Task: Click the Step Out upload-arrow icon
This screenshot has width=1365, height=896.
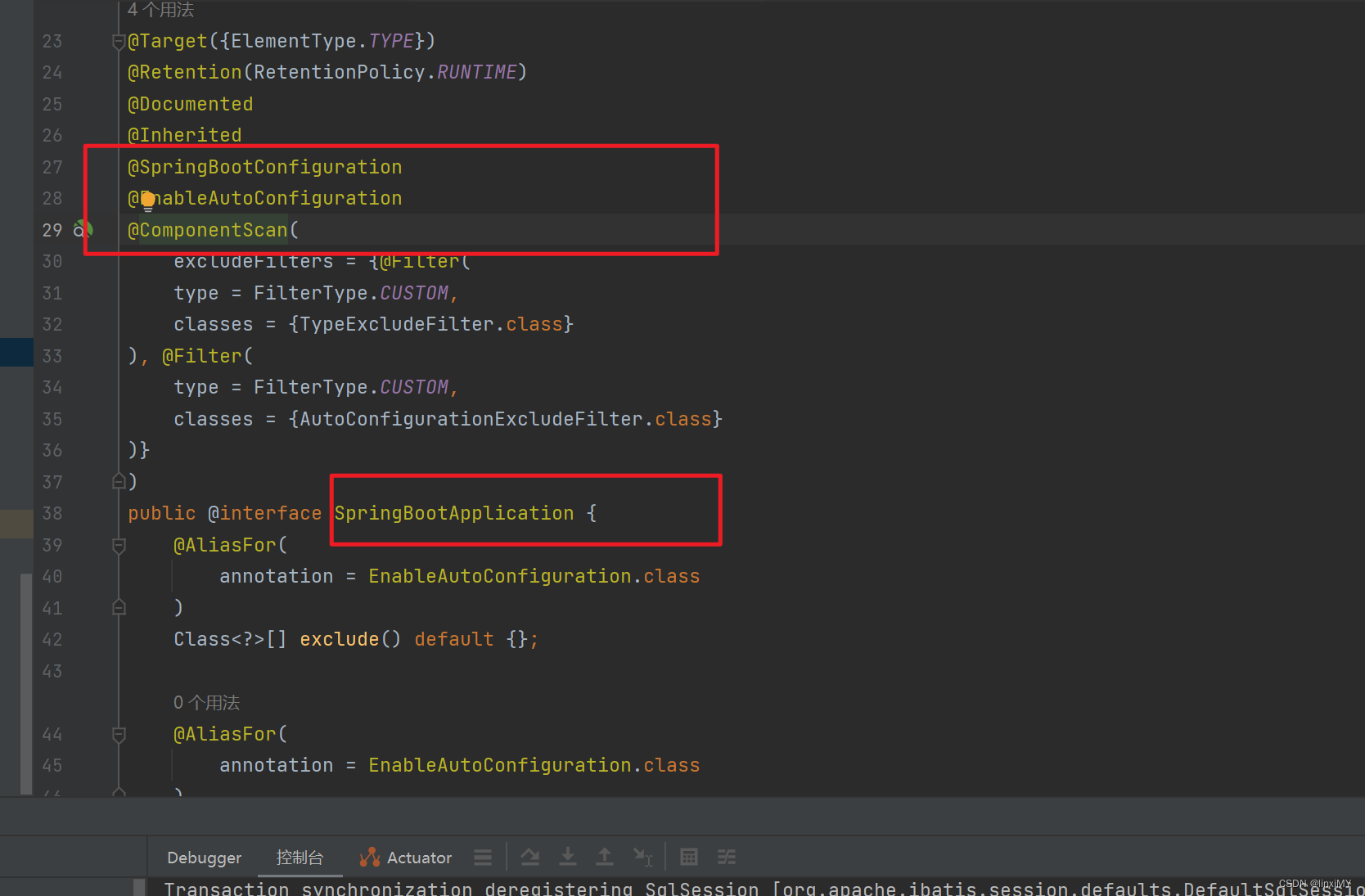Action: click(x=605, y=857)
